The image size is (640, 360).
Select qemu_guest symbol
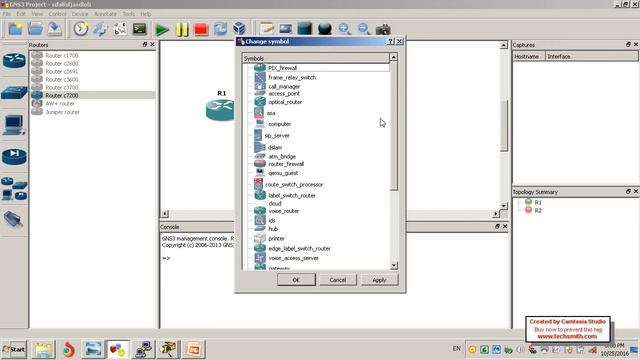[283, 173]
